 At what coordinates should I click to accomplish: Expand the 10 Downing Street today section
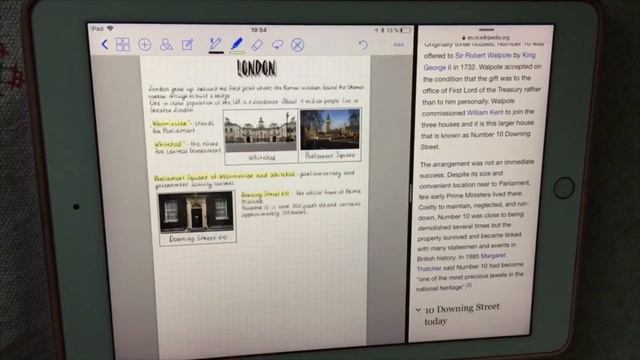pyautogui.click(x=457, y=314)
